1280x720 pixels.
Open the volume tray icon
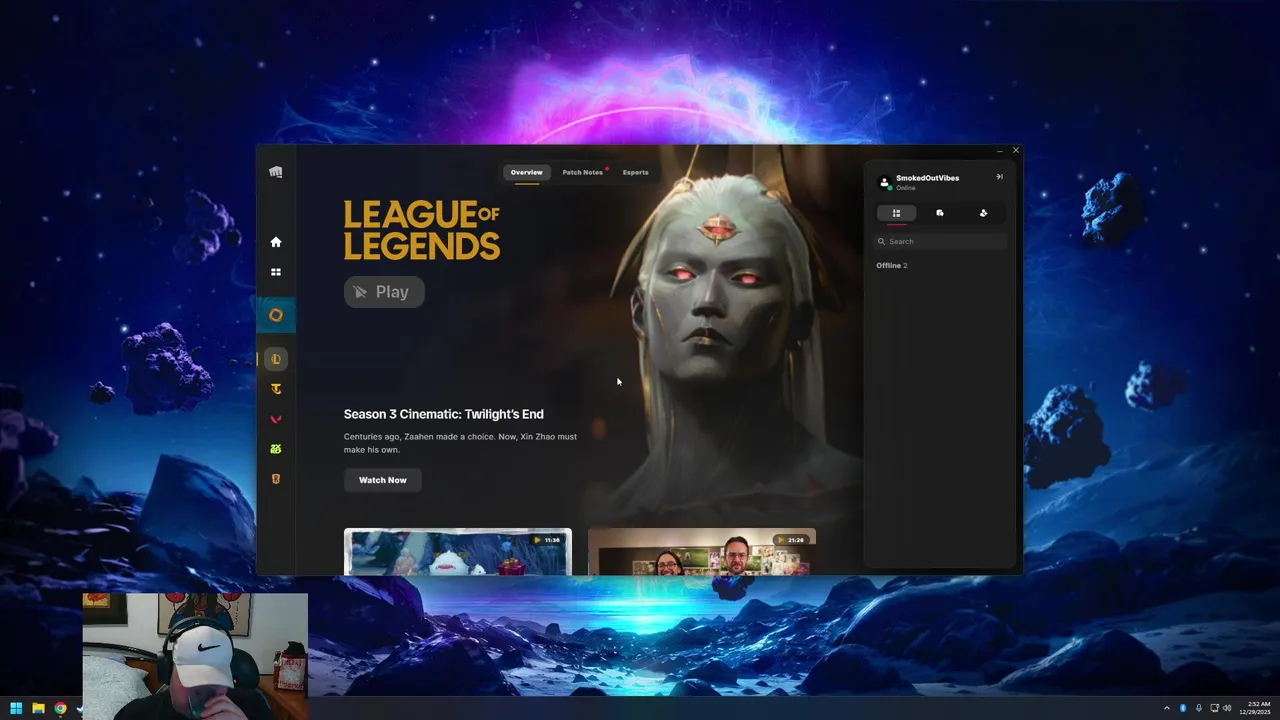[1227, 708]
